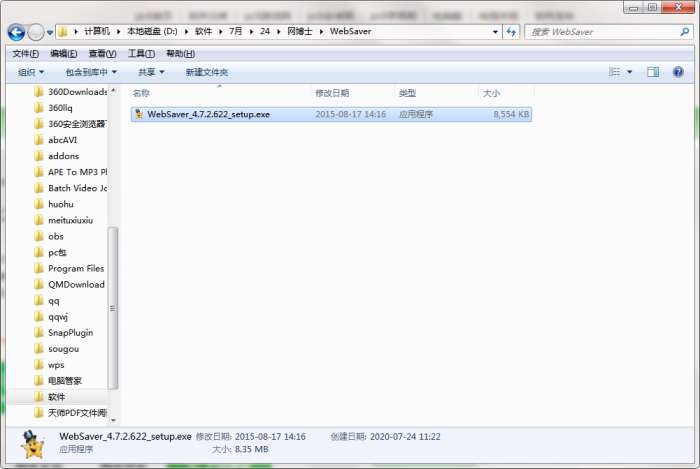Open the 工具(T) menu

tap(142, 54)
